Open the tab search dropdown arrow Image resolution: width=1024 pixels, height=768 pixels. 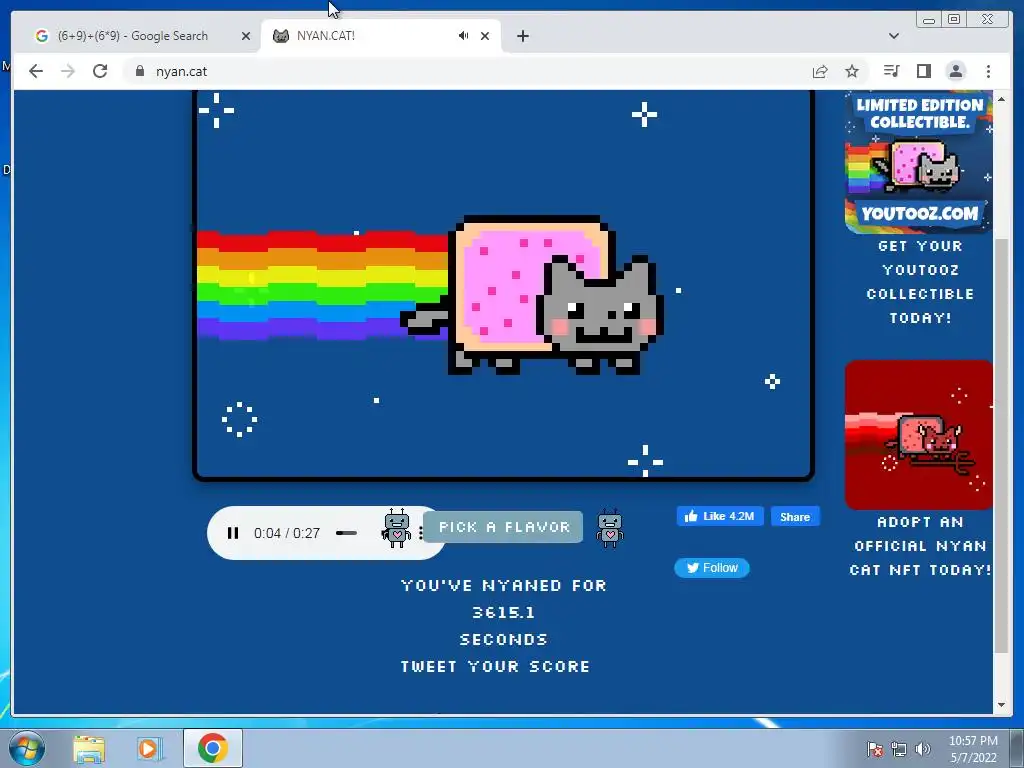coord(894,36)
